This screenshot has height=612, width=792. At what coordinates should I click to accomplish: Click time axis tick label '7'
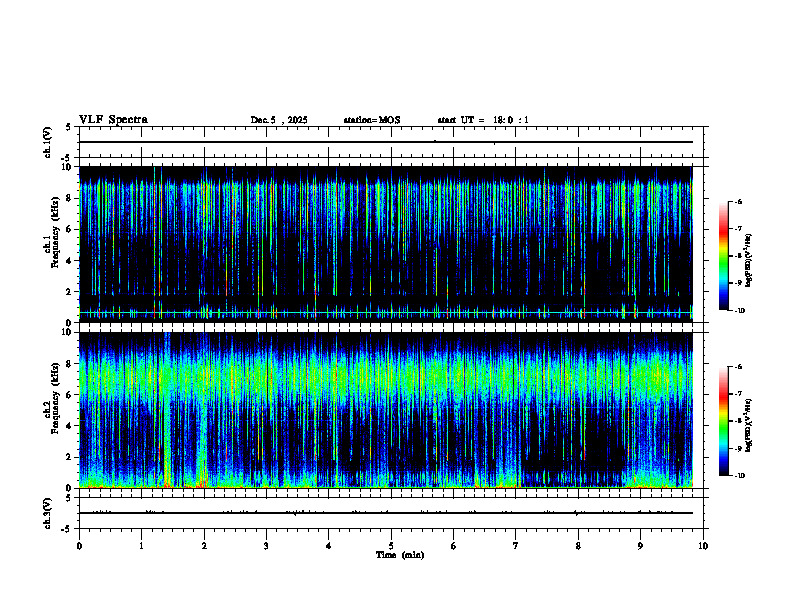click(516, 546)
